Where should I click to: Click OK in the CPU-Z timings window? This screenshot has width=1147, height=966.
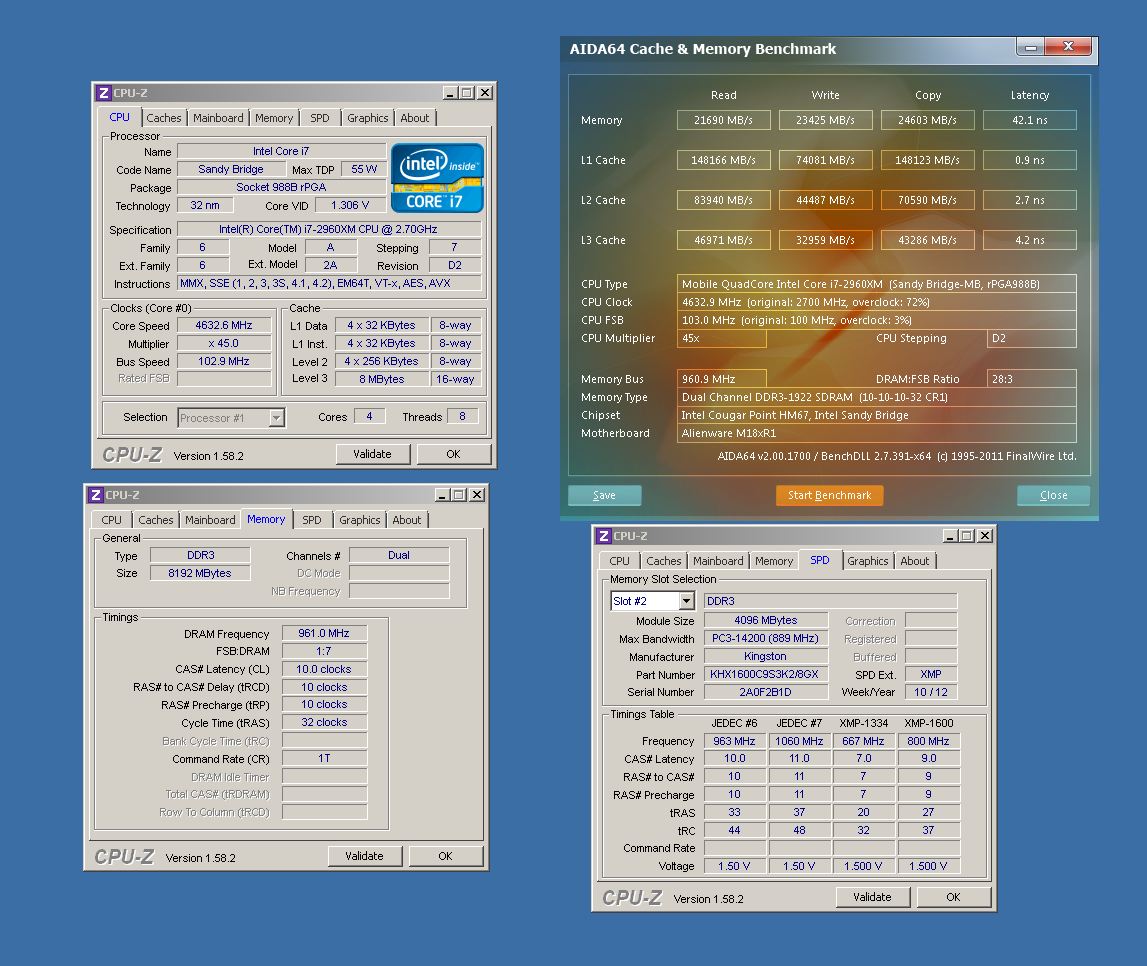(445, 856)
